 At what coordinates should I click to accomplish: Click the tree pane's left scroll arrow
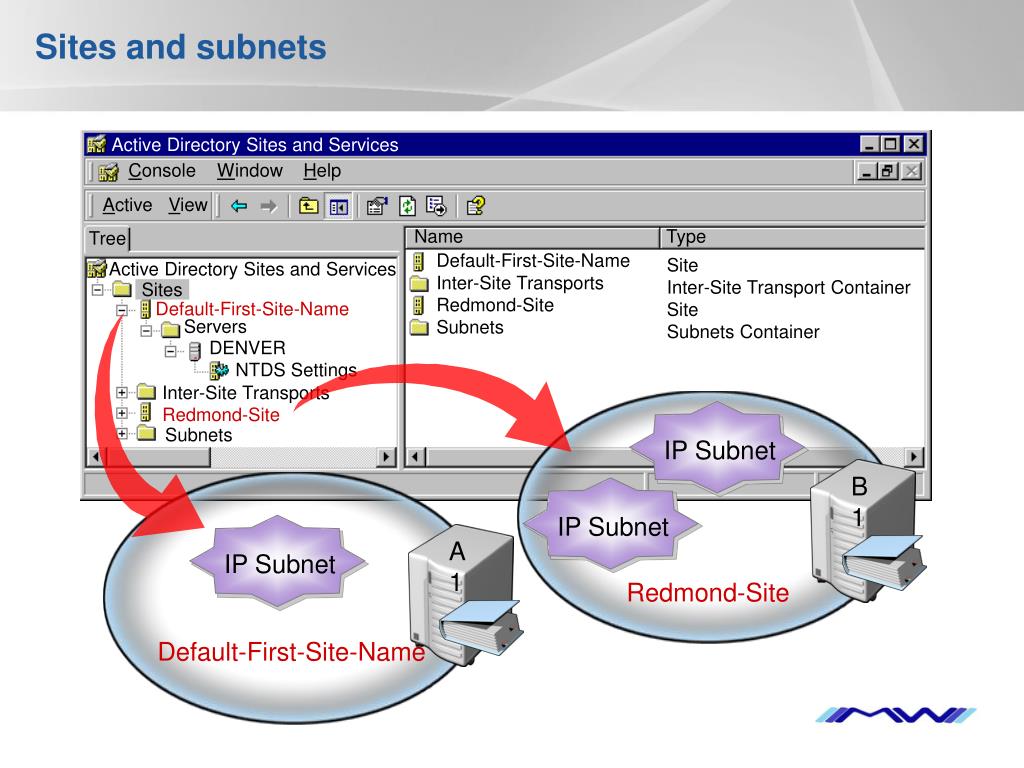click(x=96, y=456)
